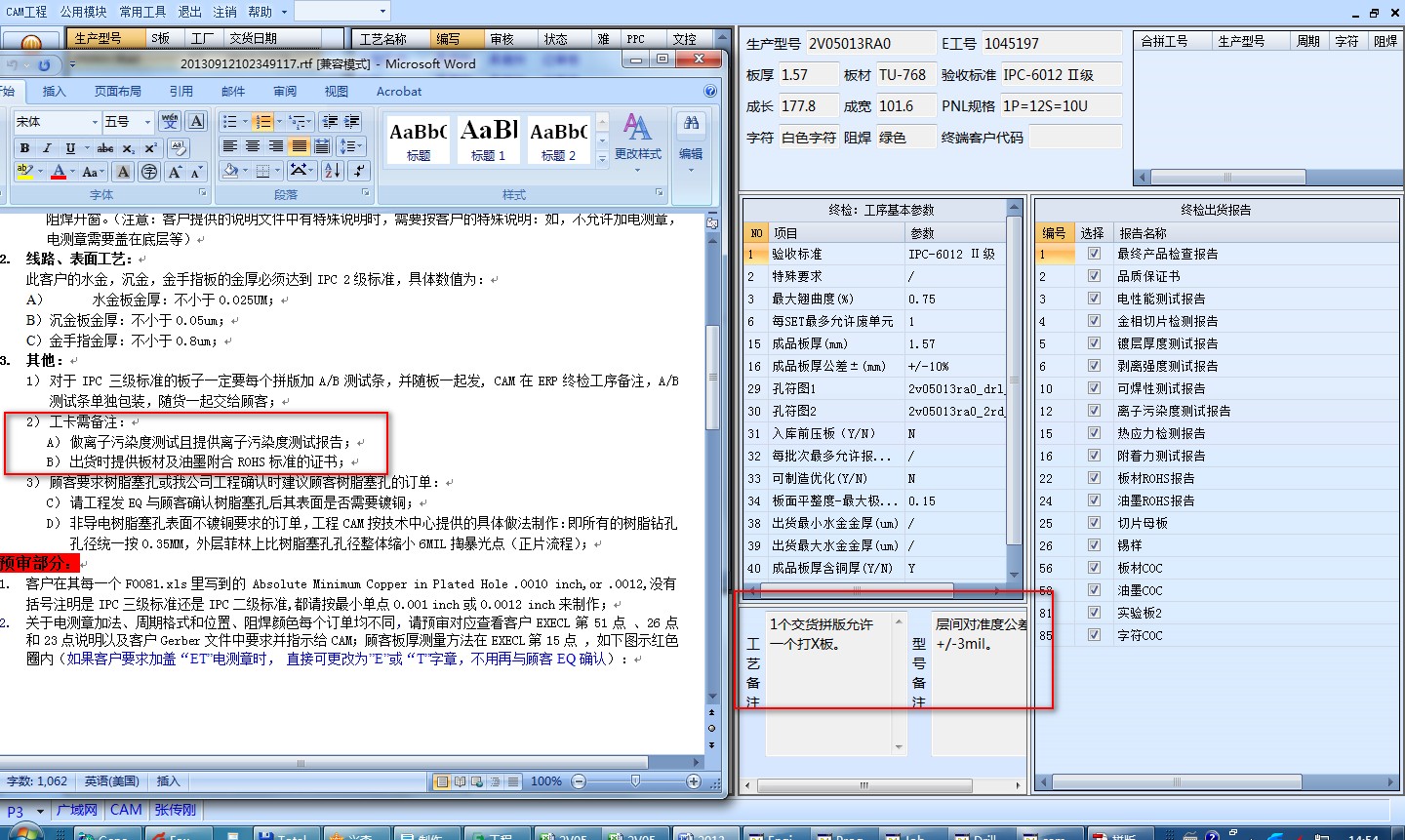
Task: Switch to the 审阅 ribbon tab
Action: 285,91
